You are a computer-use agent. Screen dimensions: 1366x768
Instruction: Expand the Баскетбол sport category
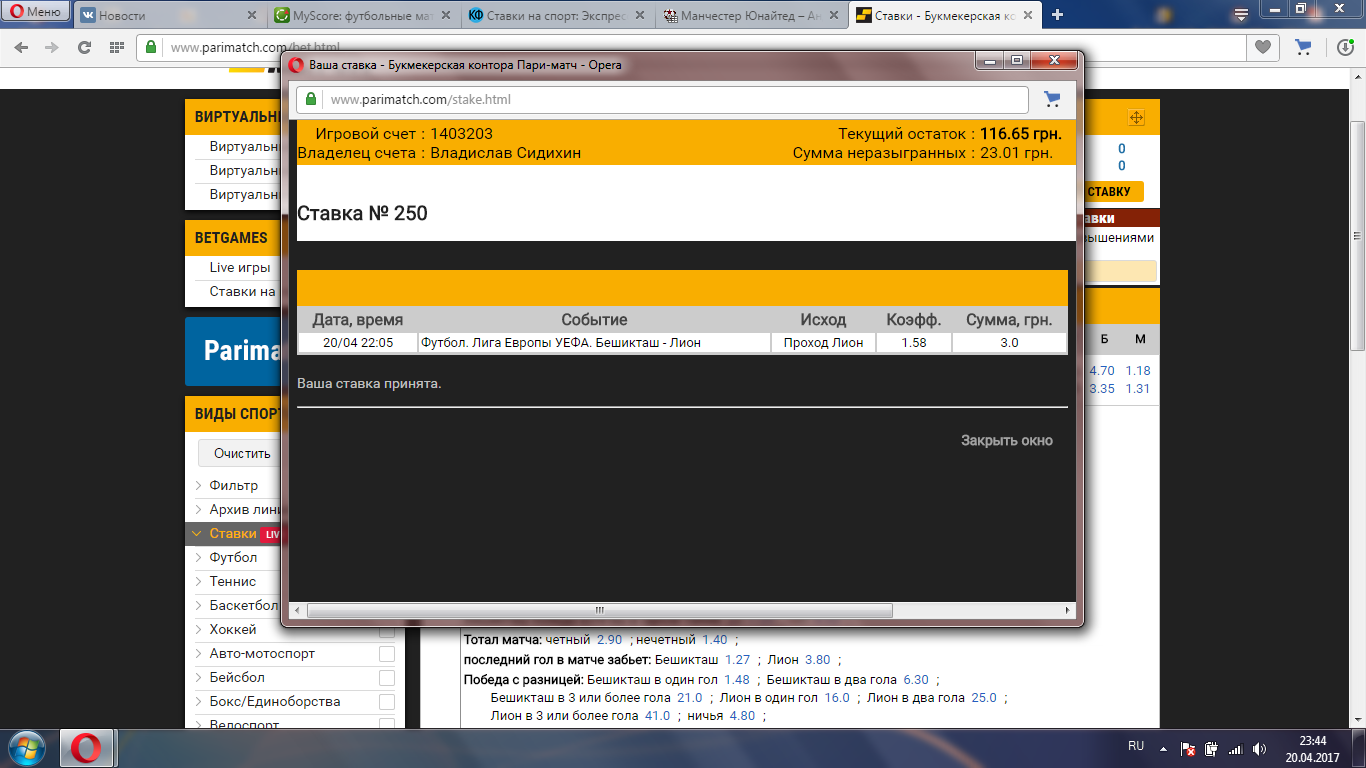[x=238, y=605]
